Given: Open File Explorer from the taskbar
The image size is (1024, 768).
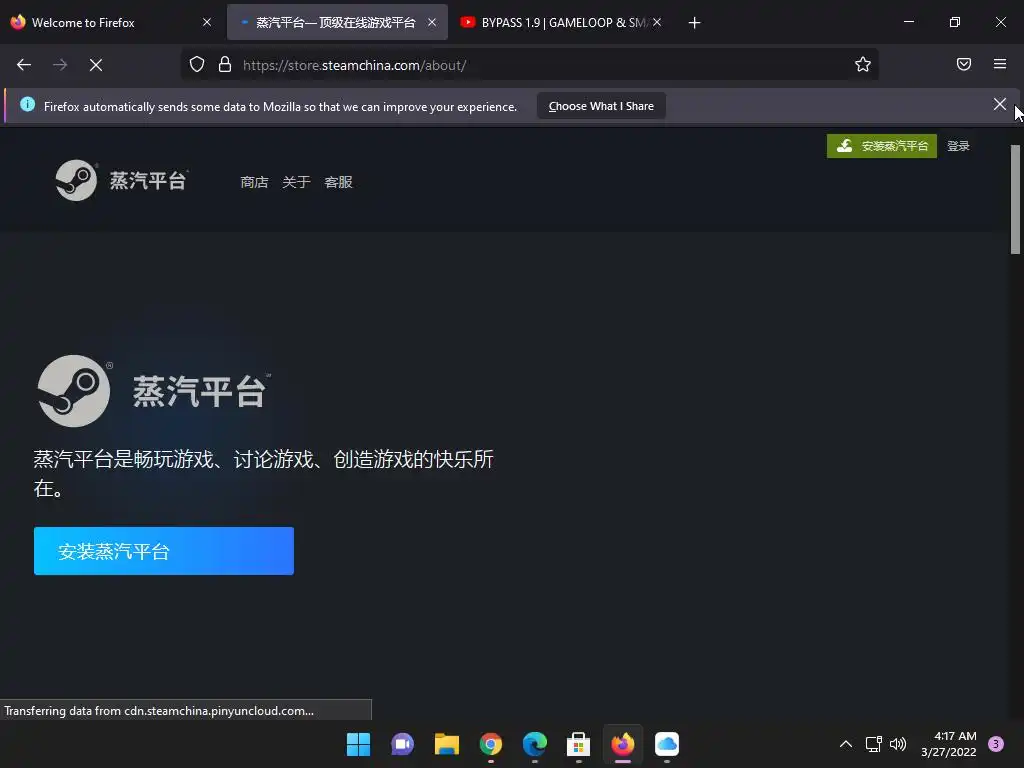Looking at the screenshot, I should (447, 744).
